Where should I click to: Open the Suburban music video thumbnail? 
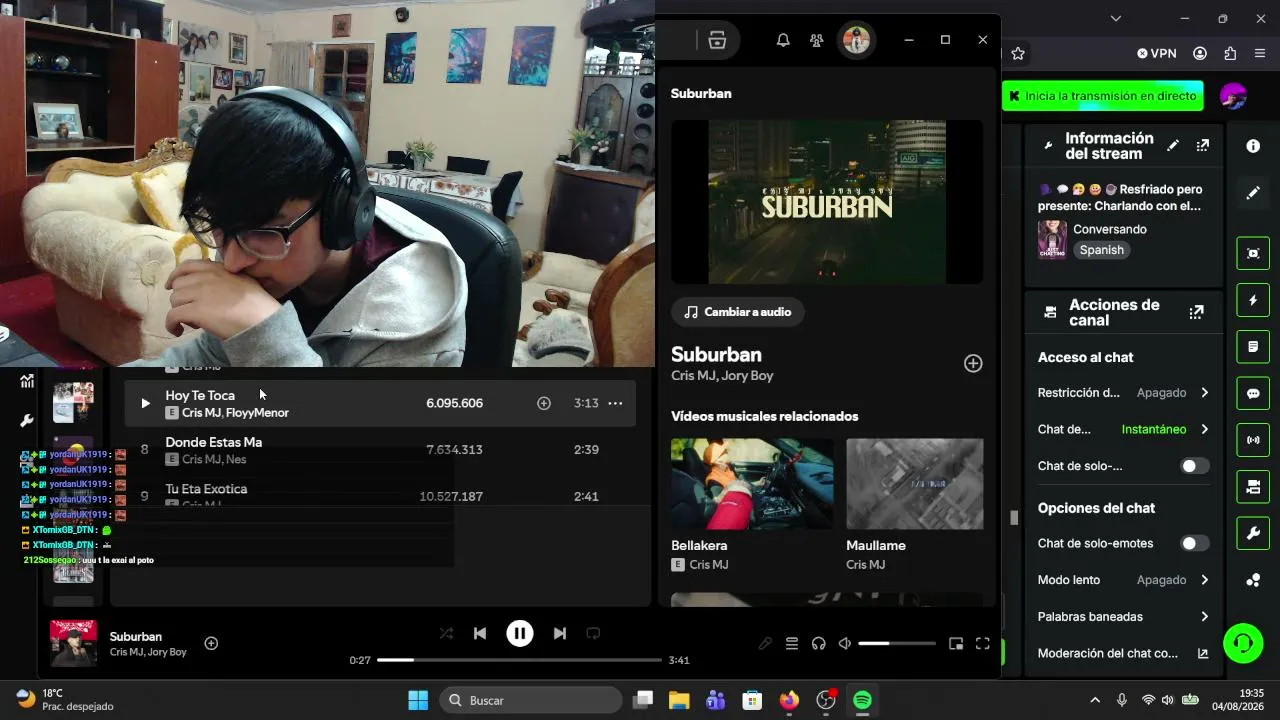[827, 202]
